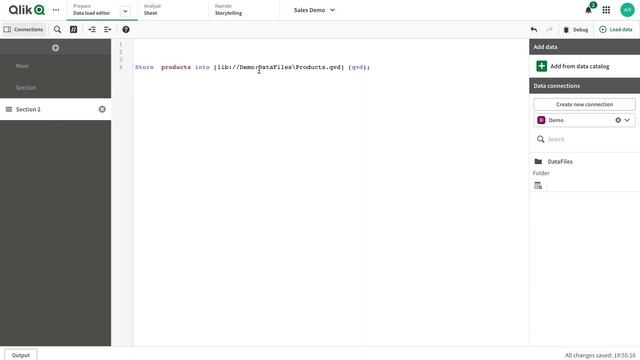
Task: Open the app launcher grid
Action: 606,10
